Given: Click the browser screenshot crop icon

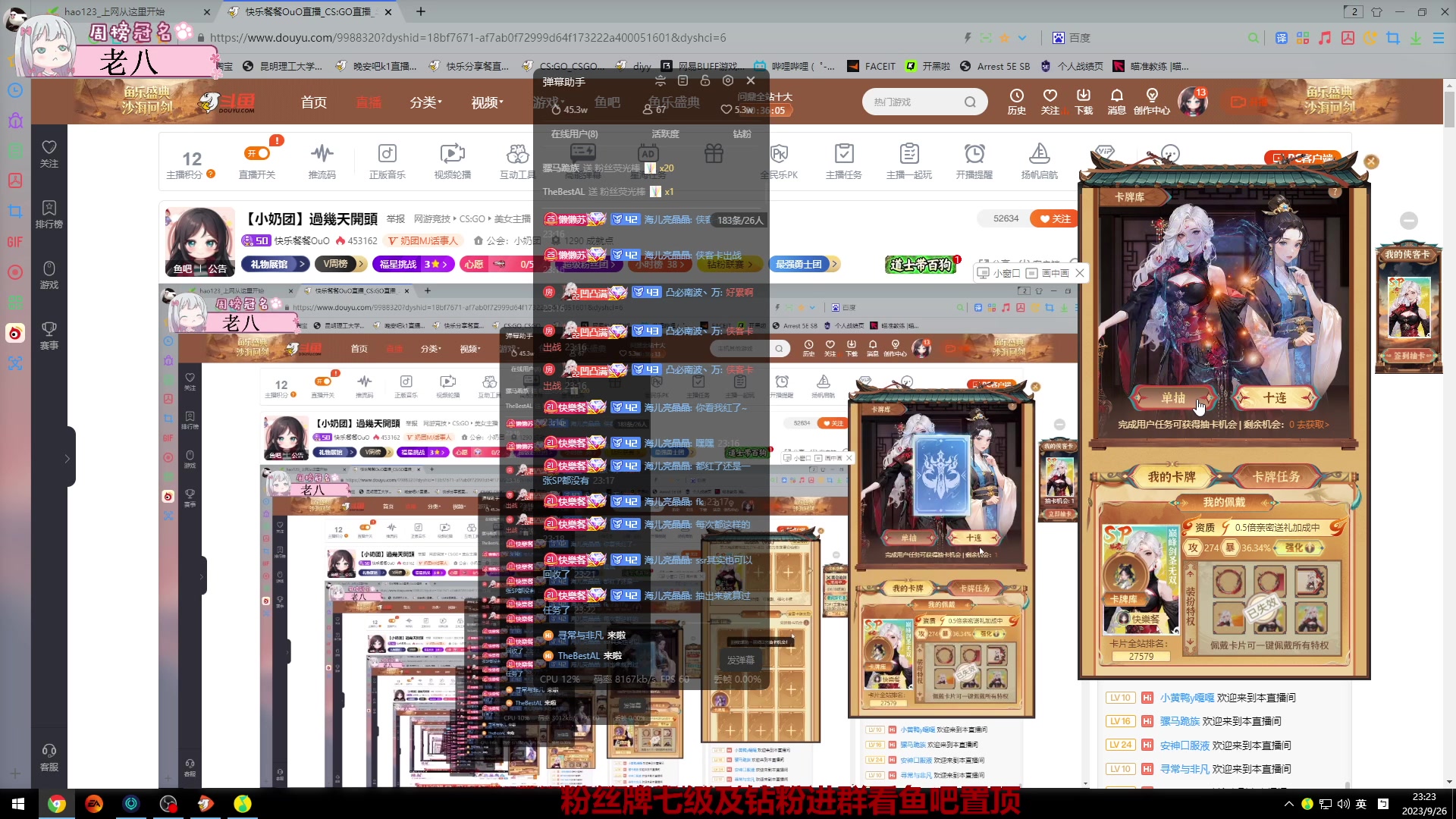Looking at the screenshot, I should [x=1393, y=38].
